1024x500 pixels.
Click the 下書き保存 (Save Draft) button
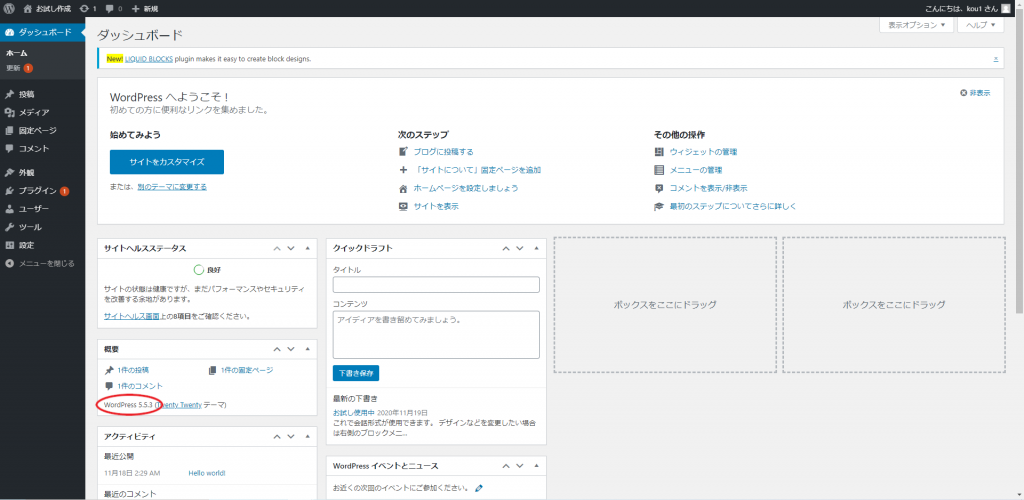[356, 373]
